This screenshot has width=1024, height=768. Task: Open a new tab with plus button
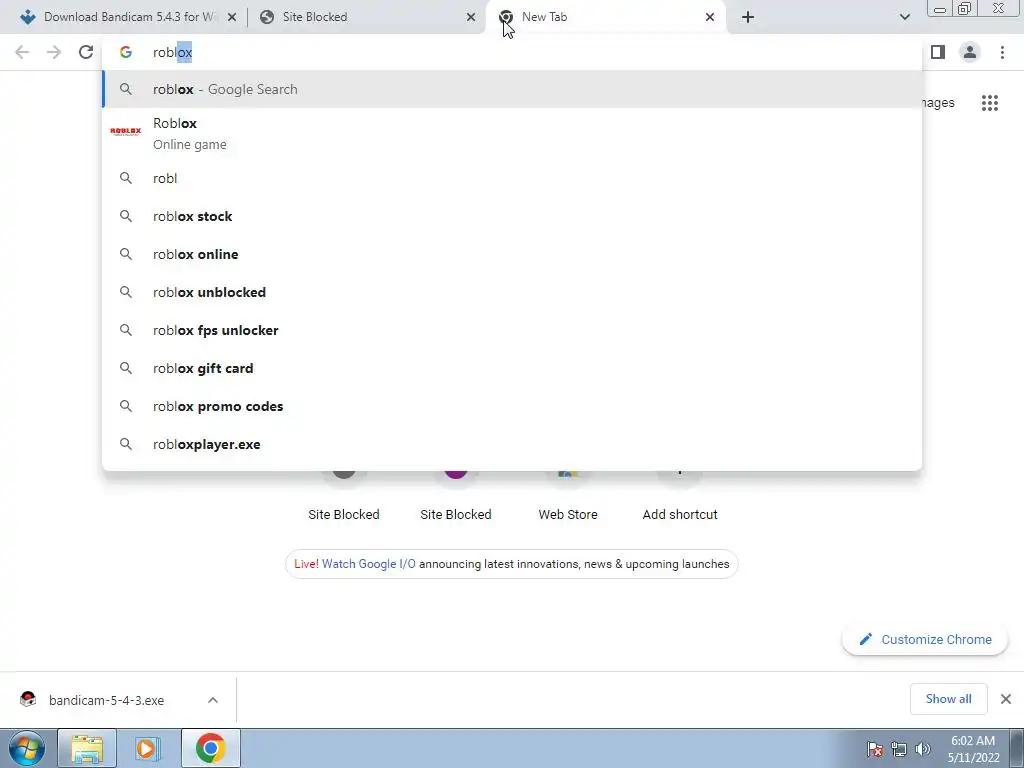pos(748,18)
